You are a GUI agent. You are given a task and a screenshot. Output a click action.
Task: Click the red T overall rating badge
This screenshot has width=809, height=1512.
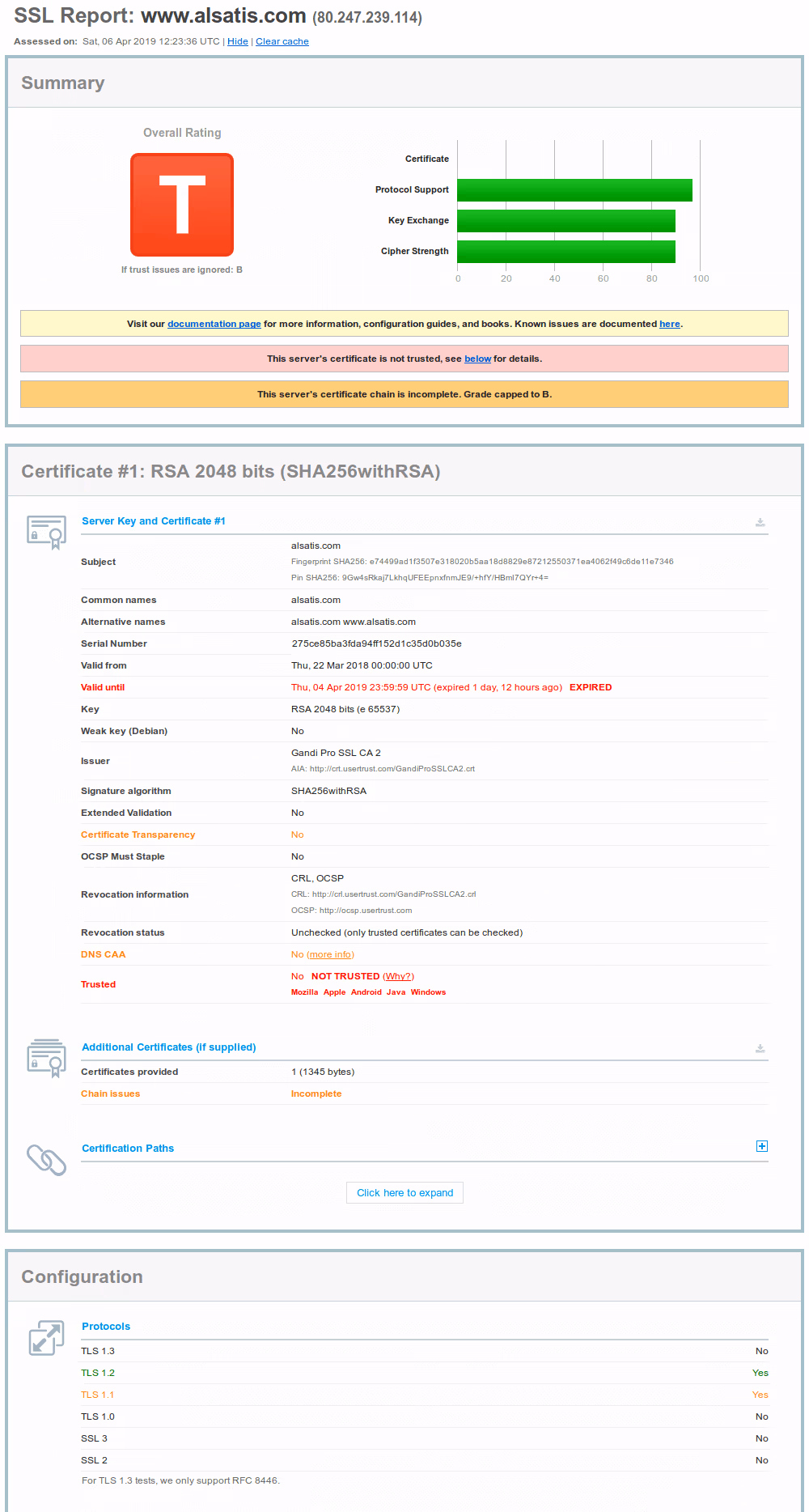click(182, 205)
